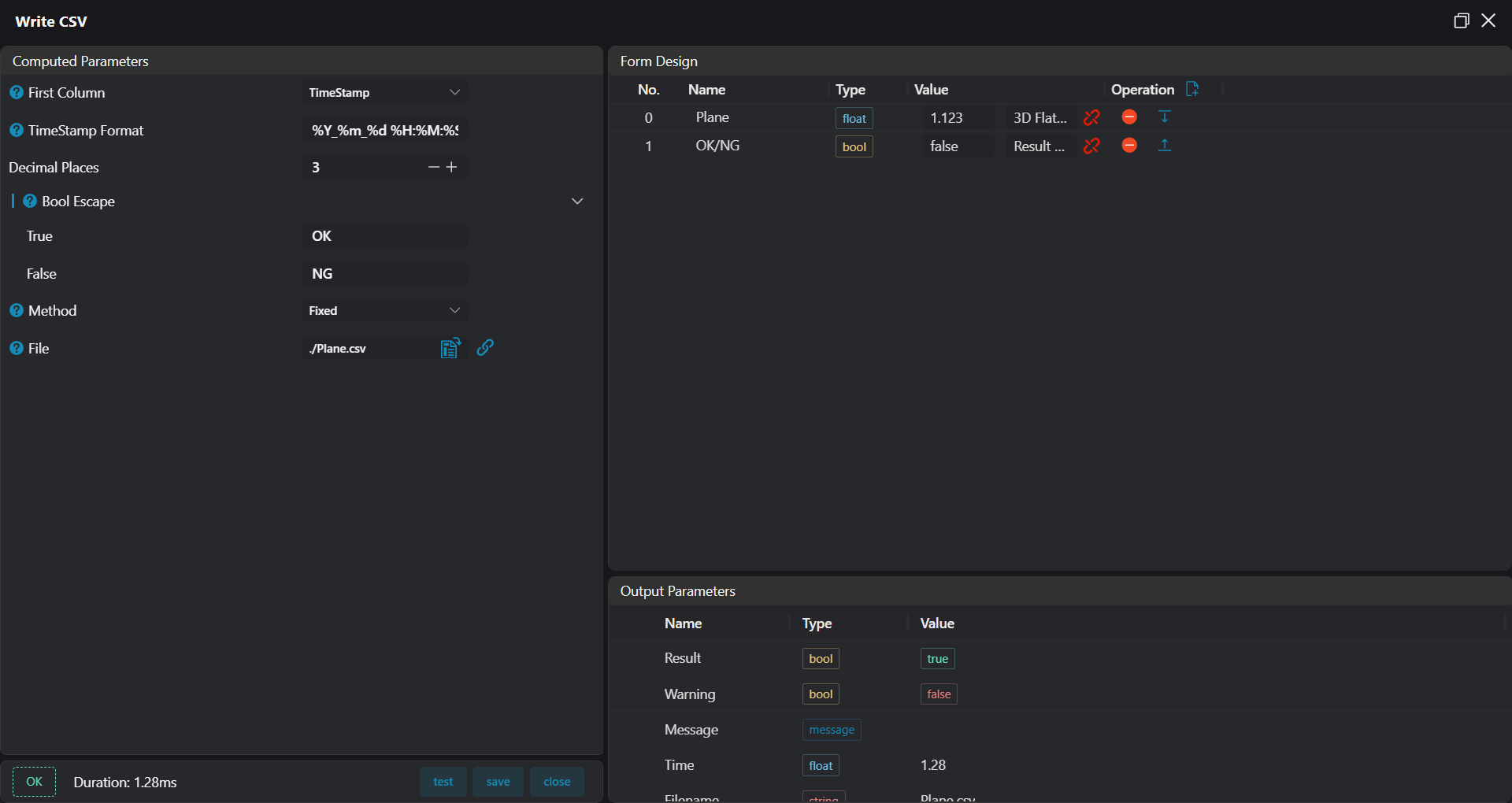Move the OK/NG row up
The height and width of the screenshot is (803, 1512).
[x=1165, y=146]
